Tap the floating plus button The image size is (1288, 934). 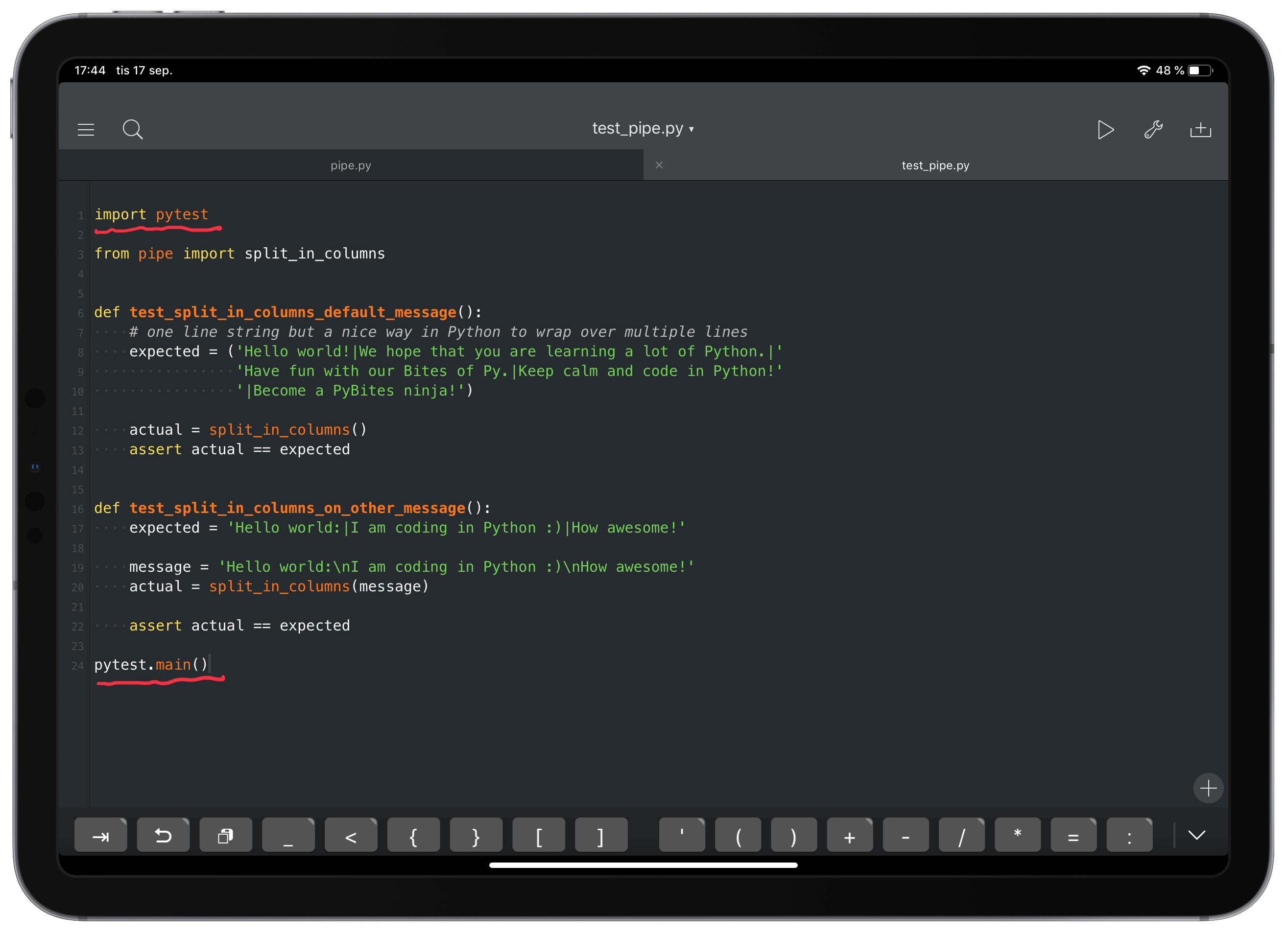coord(1209,788)
